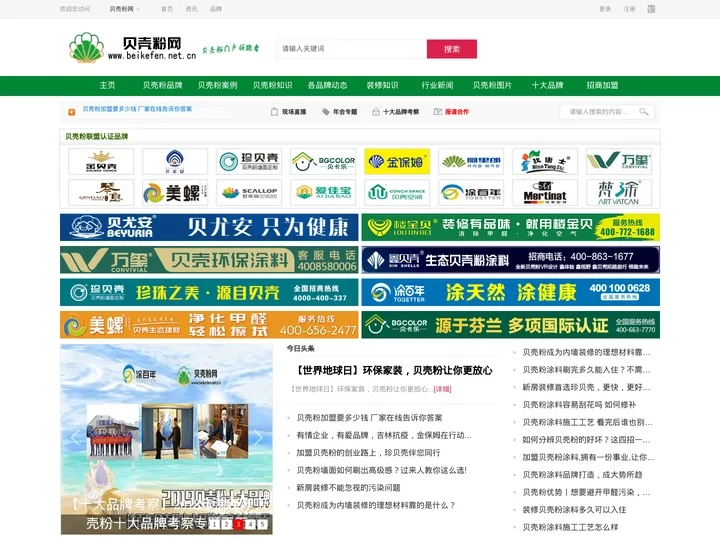
Task: Click 登录 link in top bar
Action: point(605,9)
